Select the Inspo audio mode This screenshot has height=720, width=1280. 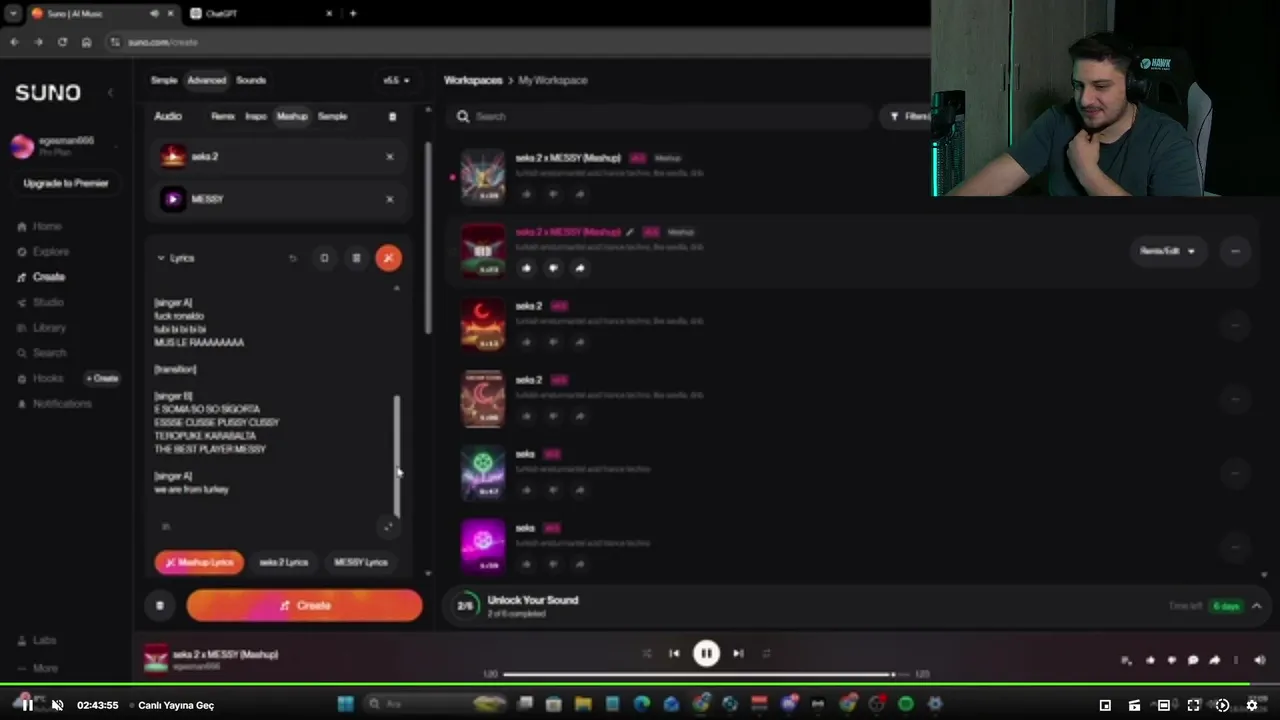pos(256,116)
